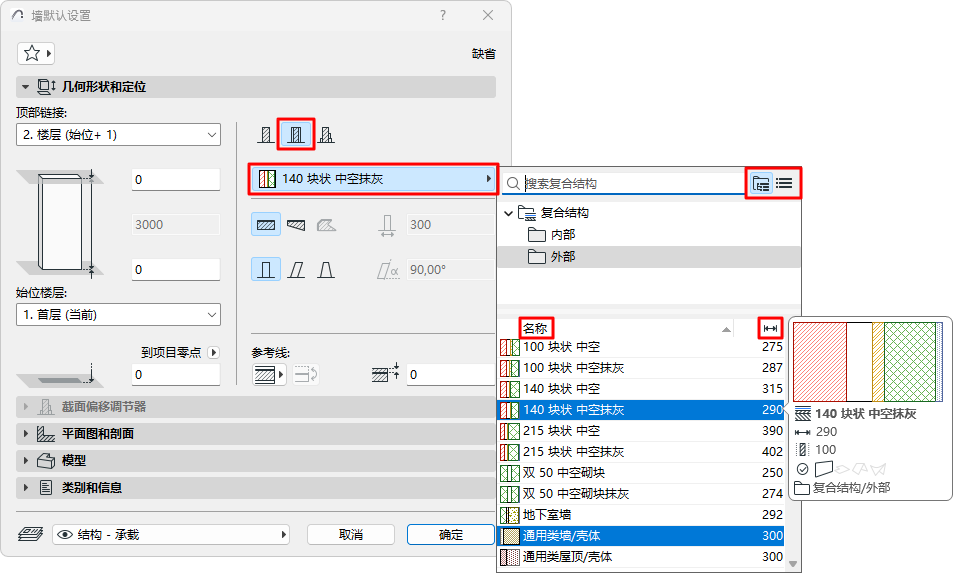
Task: Choose 215 块状 中空 composite
Action: tap(641, 431)
